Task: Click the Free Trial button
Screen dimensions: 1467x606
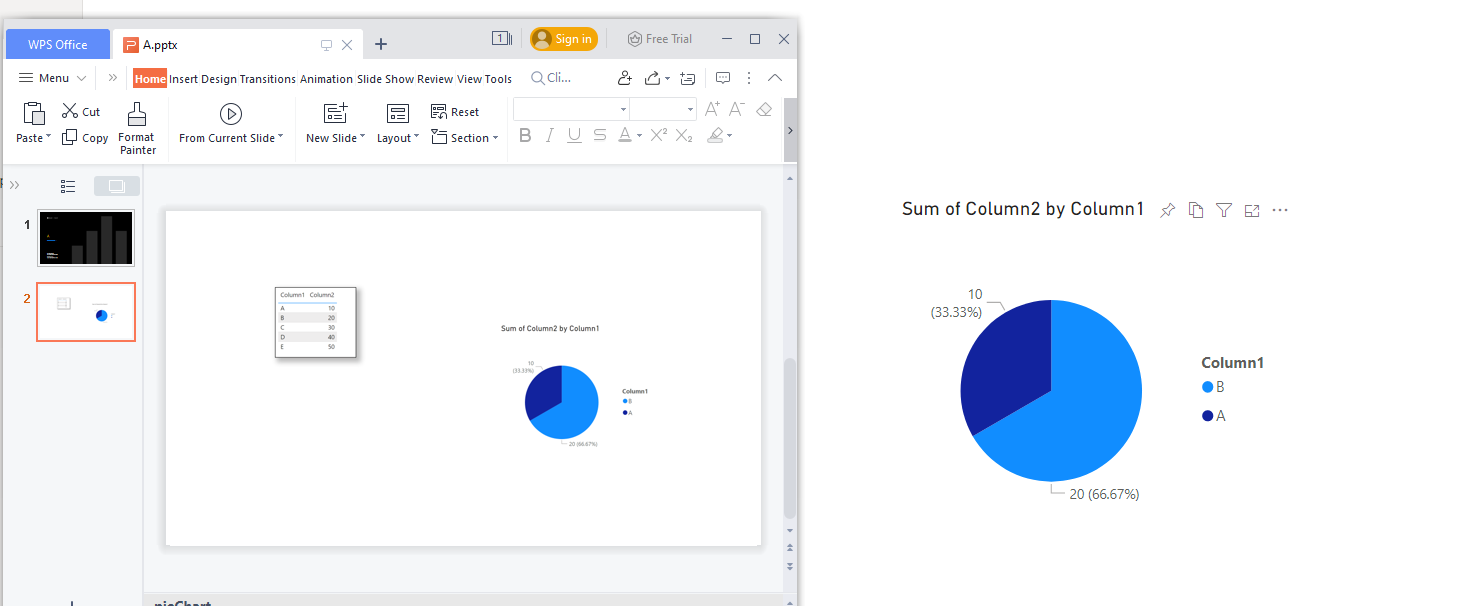Action: [x=659, y=39]
